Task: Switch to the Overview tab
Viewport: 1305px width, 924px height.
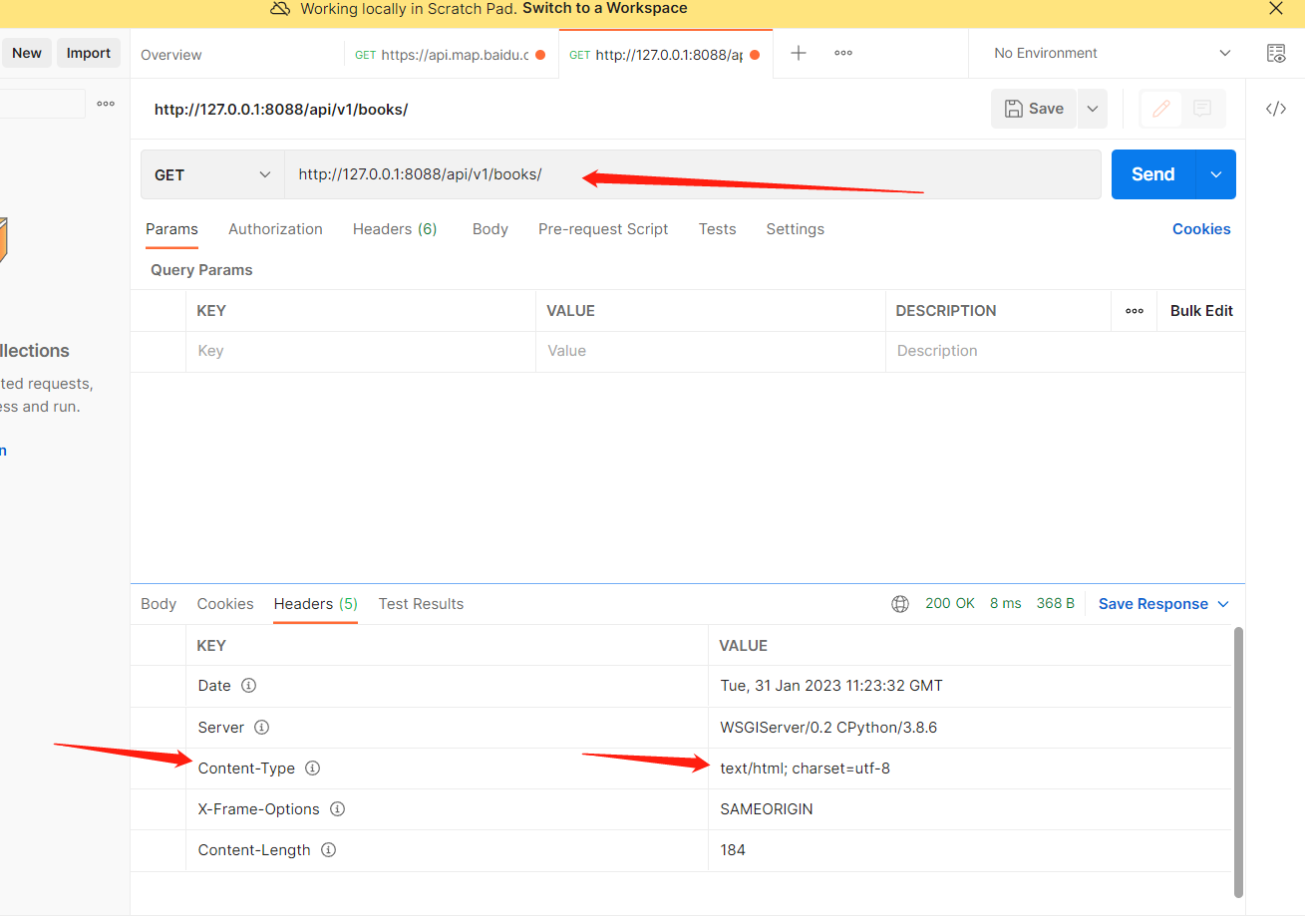Action: (171, 55)
